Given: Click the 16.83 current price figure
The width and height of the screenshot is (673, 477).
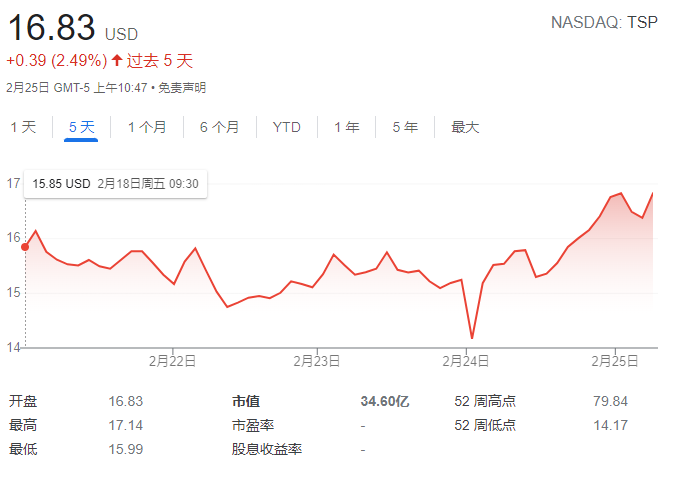Looking at the screenshot, I should coord(52,27).
